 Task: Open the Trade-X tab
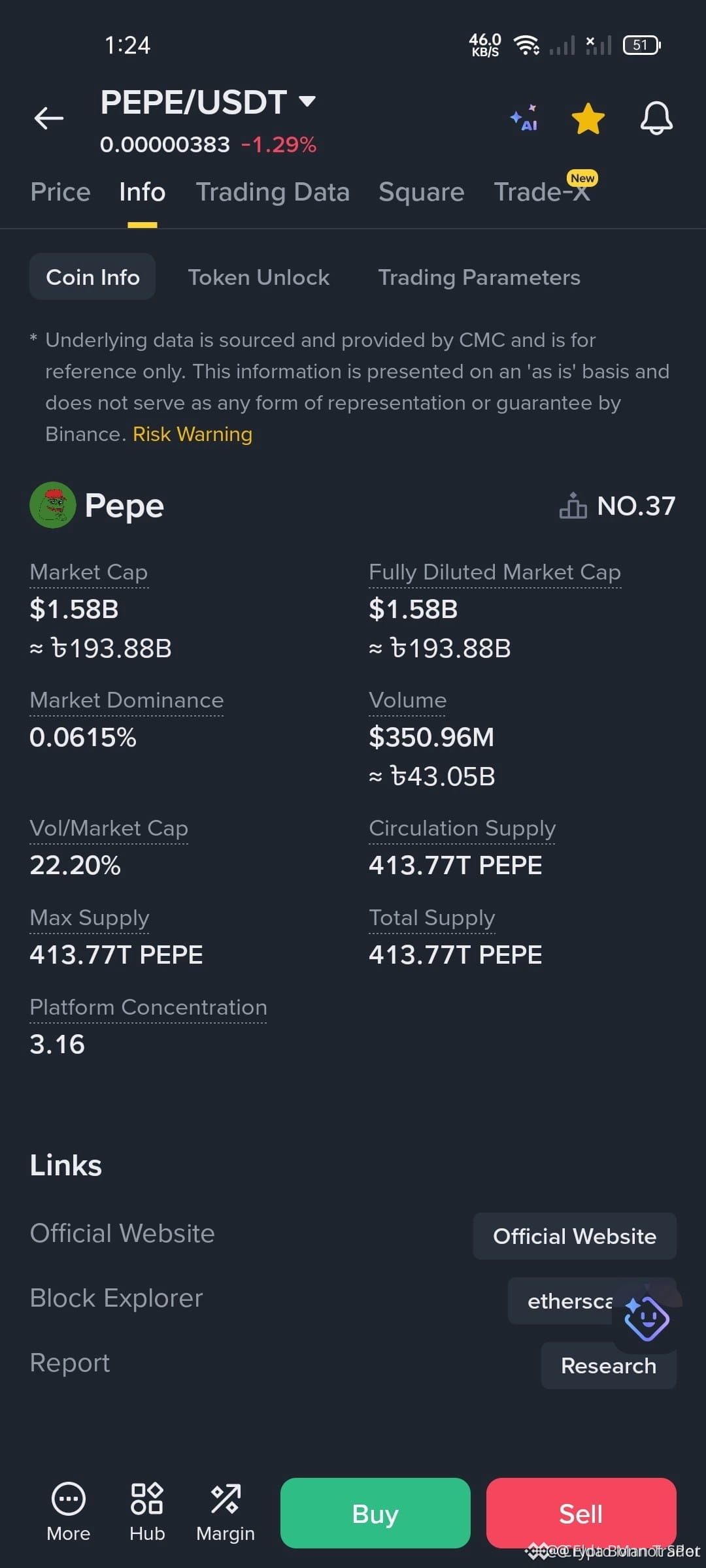pos(542,192)
